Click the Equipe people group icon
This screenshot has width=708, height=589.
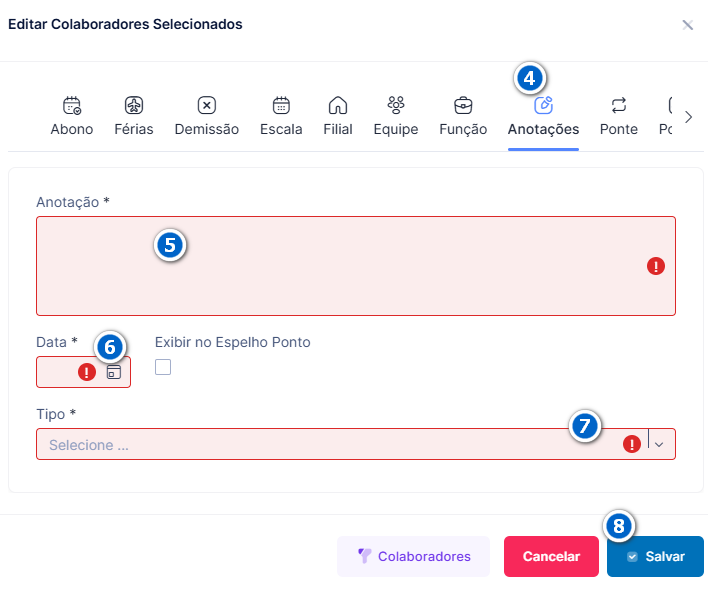point(396,105)
